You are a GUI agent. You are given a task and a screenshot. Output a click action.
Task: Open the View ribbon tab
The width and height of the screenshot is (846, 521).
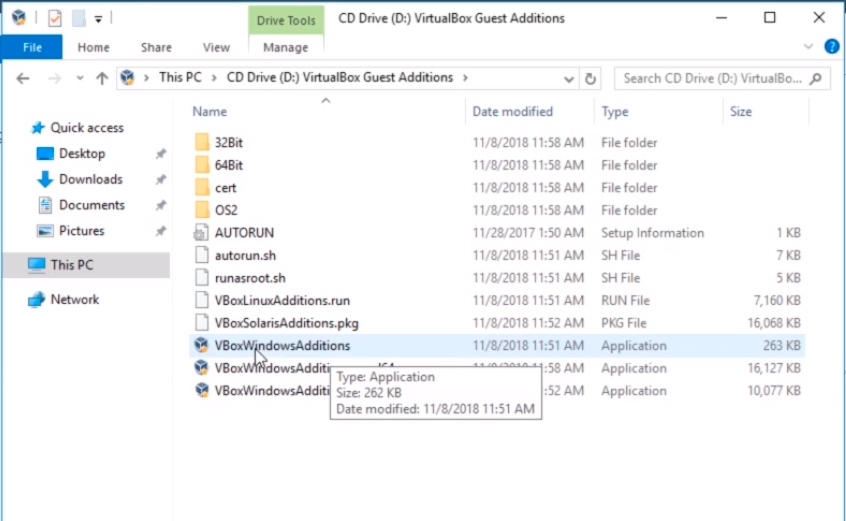click(x=216, y=47)
